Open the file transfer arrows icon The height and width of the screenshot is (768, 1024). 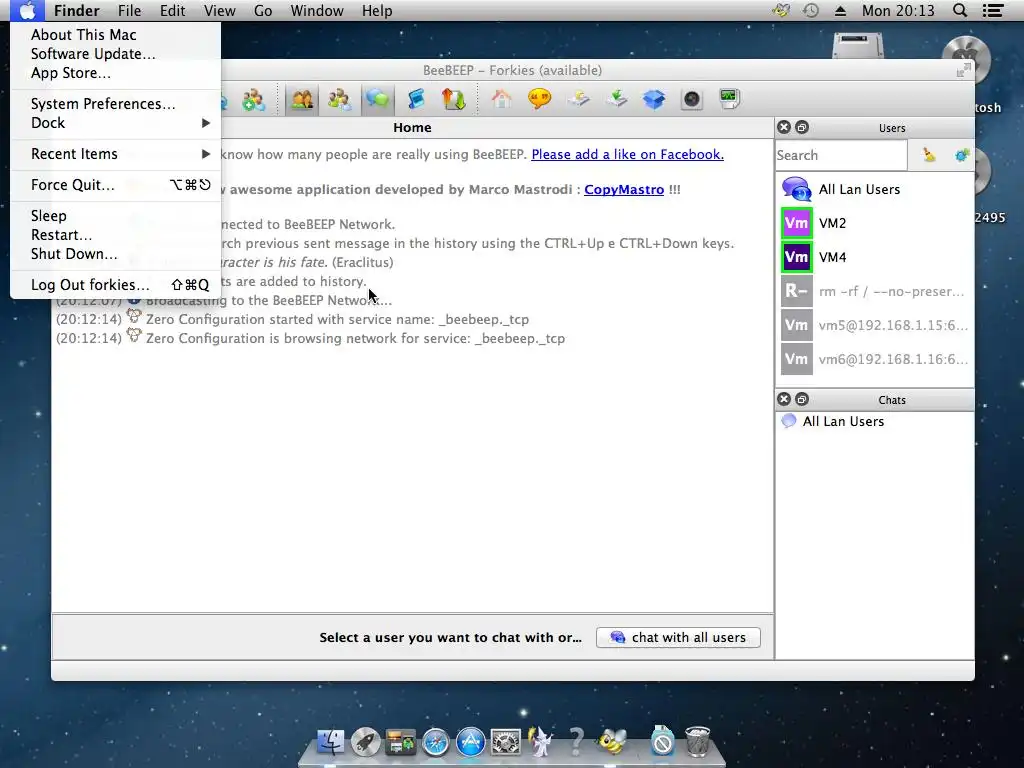[x=453, y=100]
